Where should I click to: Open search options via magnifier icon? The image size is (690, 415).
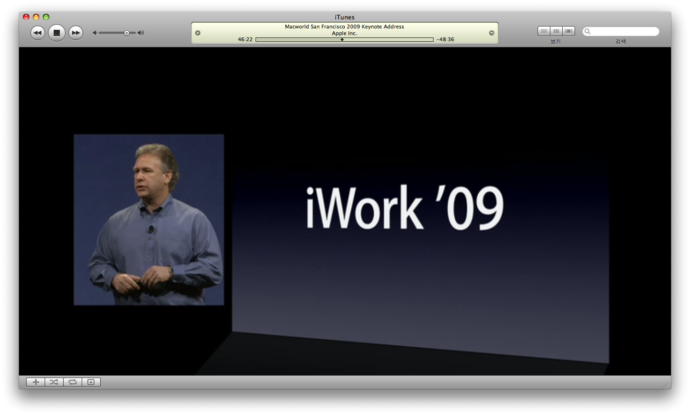[x=587, y=31]
